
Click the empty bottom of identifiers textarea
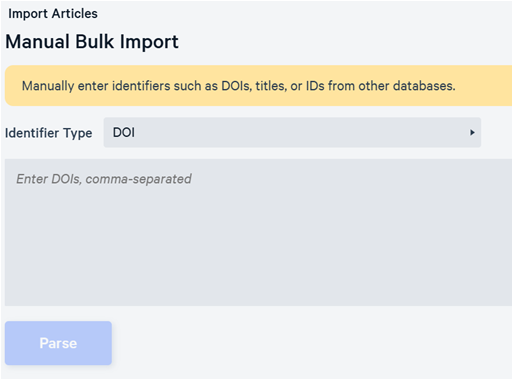click(x=259, y=283)
